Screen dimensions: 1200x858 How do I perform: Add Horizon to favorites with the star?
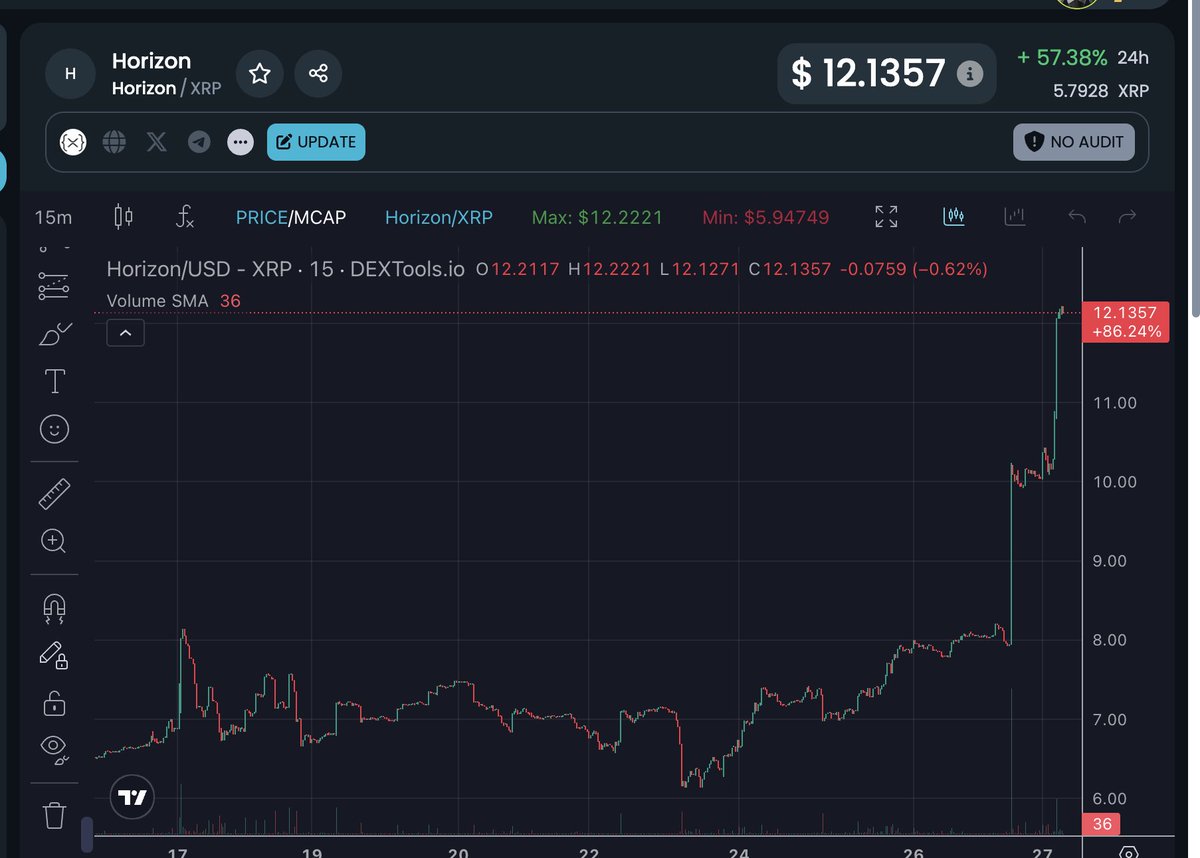260,73
